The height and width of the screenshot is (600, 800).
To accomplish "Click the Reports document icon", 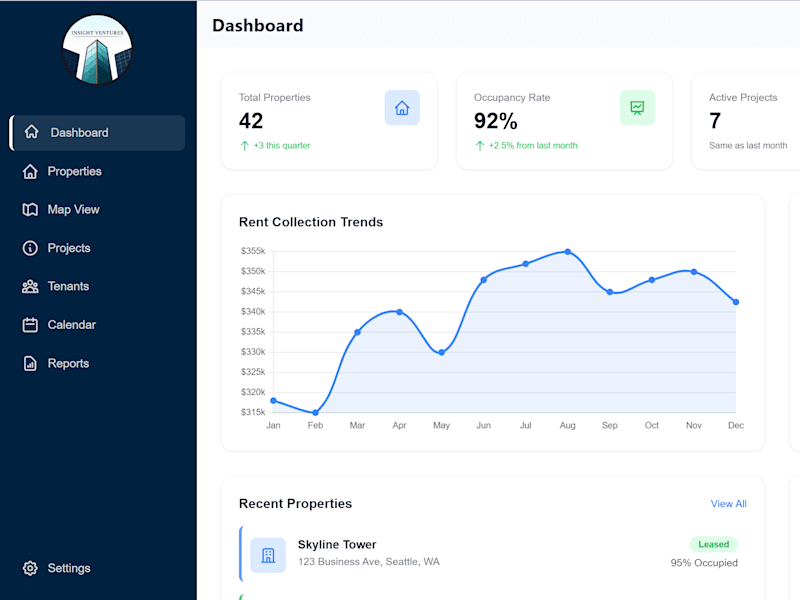I will [30, 363].
